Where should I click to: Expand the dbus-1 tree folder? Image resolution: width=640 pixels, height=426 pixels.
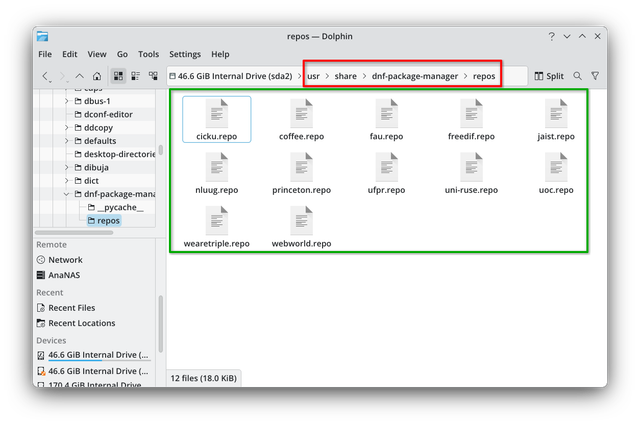pos(67,101)
